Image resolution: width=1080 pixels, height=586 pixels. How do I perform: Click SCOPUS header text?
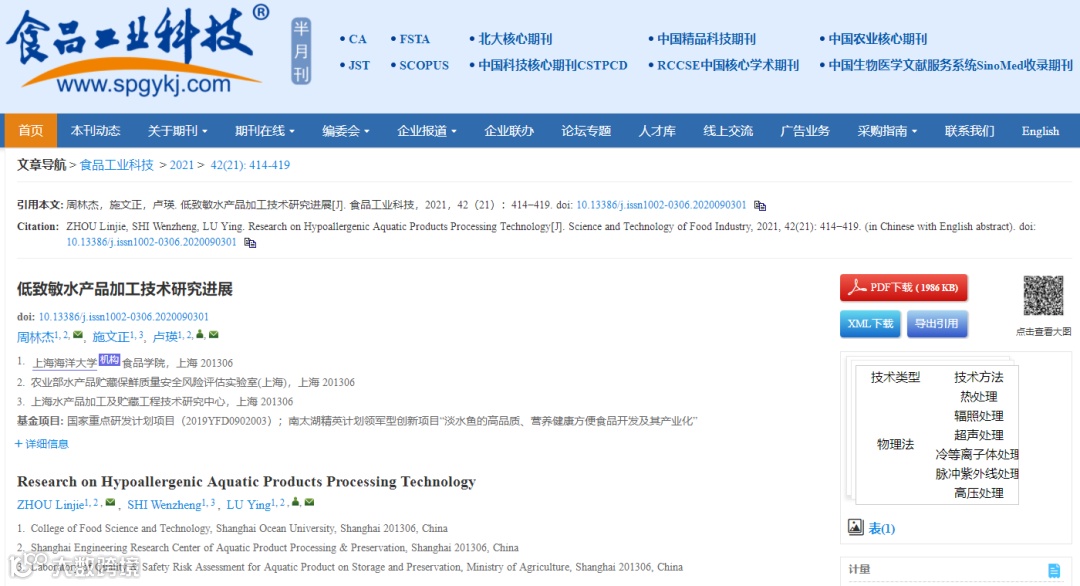[x=424, y=65]
